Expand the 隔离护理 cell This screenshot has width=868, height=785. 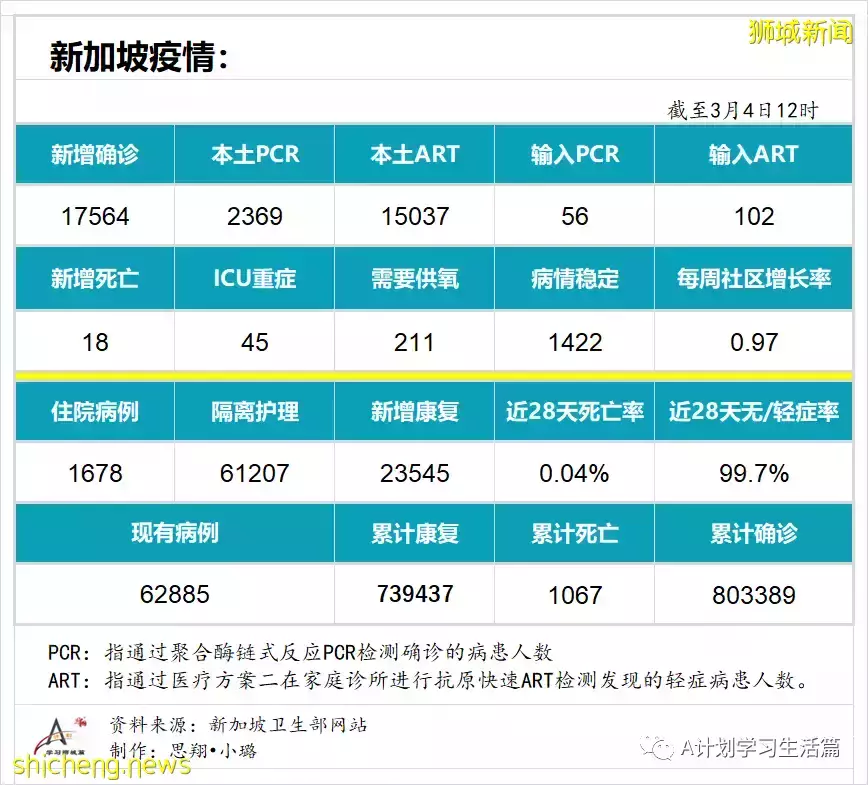(x=254, y=410)
